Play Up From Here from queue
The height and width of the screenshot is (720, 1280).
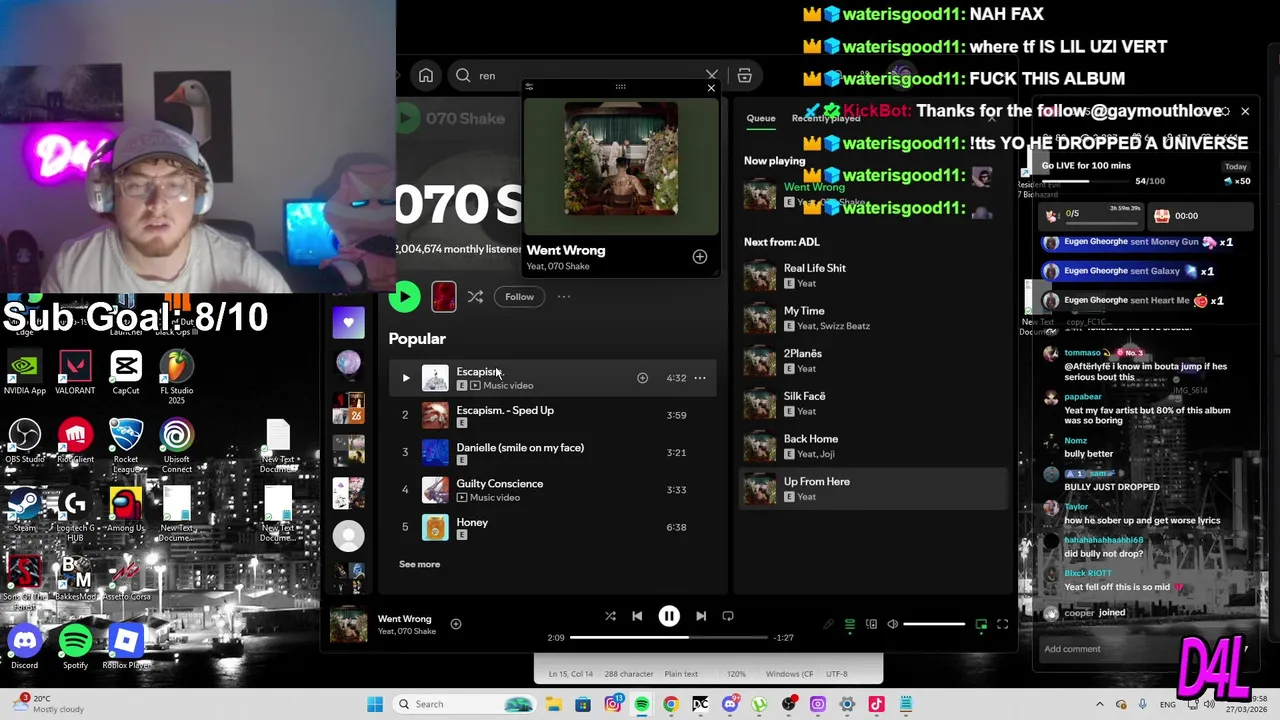(x=873, y=489)
